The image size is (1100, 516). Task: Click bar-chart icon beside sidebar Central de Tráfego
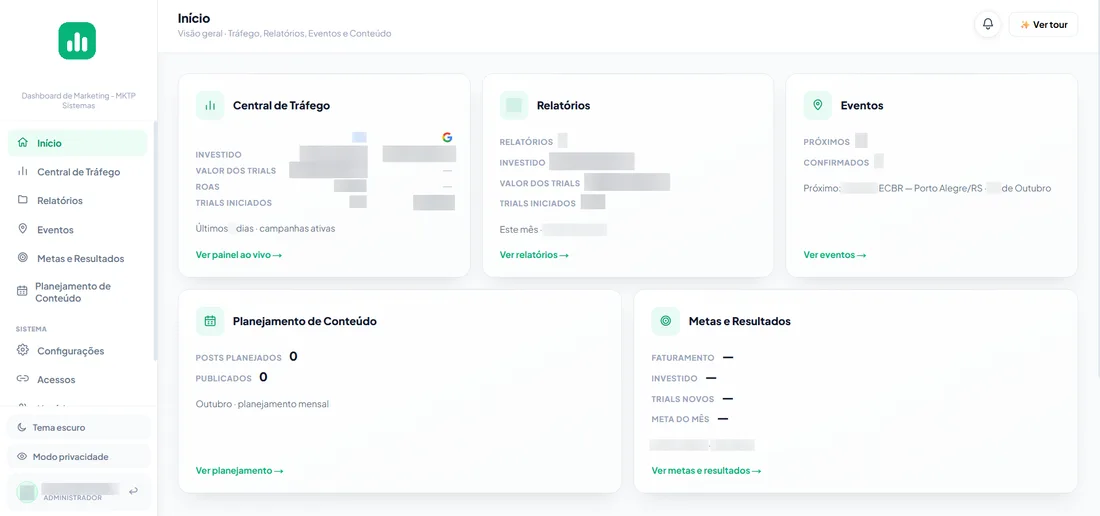(22, 171)
